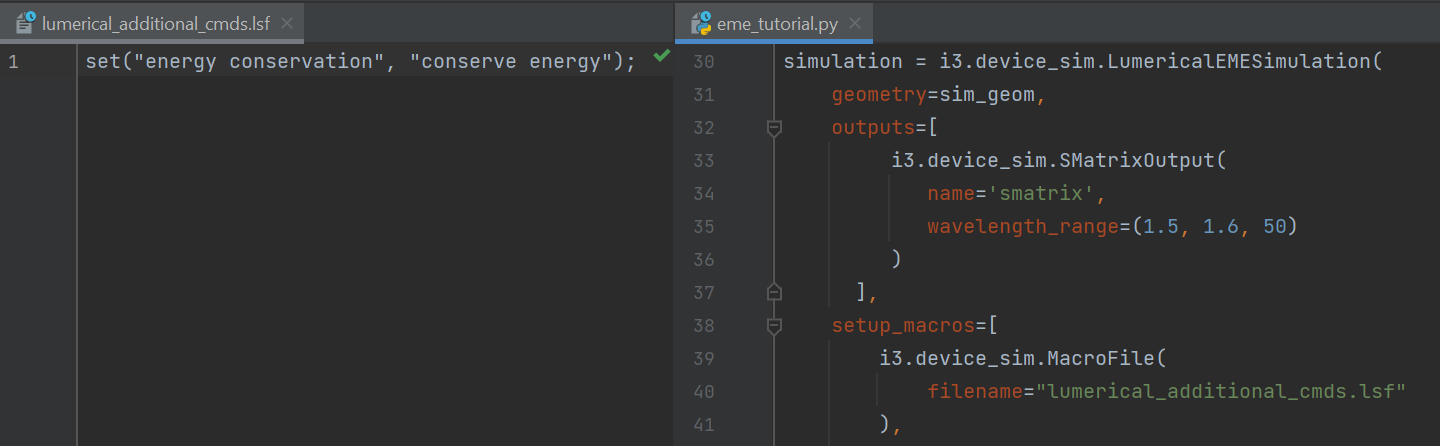Click the green inspection checkmark icon
Image resolution: width=1440 pixels, height=446 pixels.
point(660,57)
